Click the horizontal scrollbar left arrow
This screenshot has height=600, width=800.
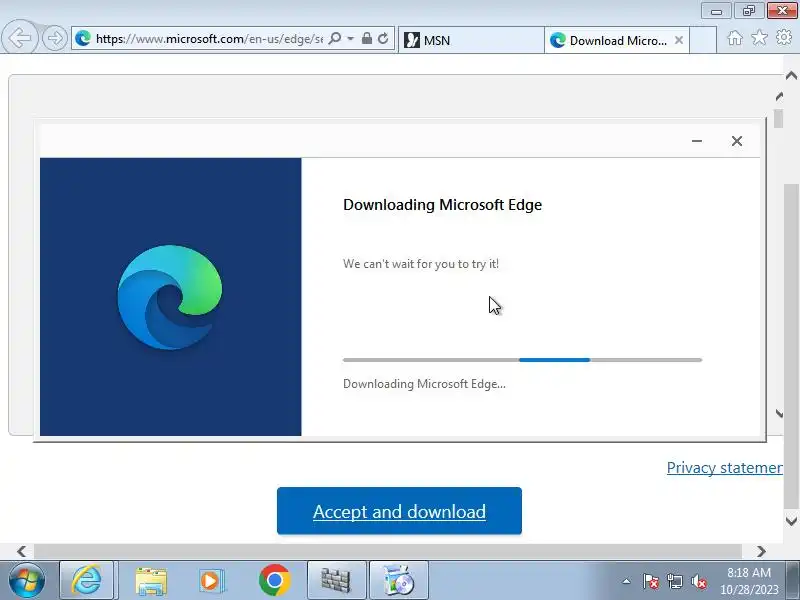[21, 551]
